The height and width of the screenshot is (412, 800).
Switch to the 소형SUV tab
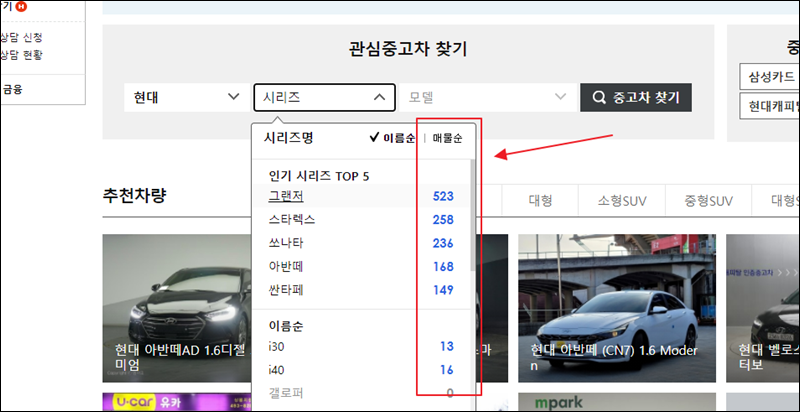point(622,201)
